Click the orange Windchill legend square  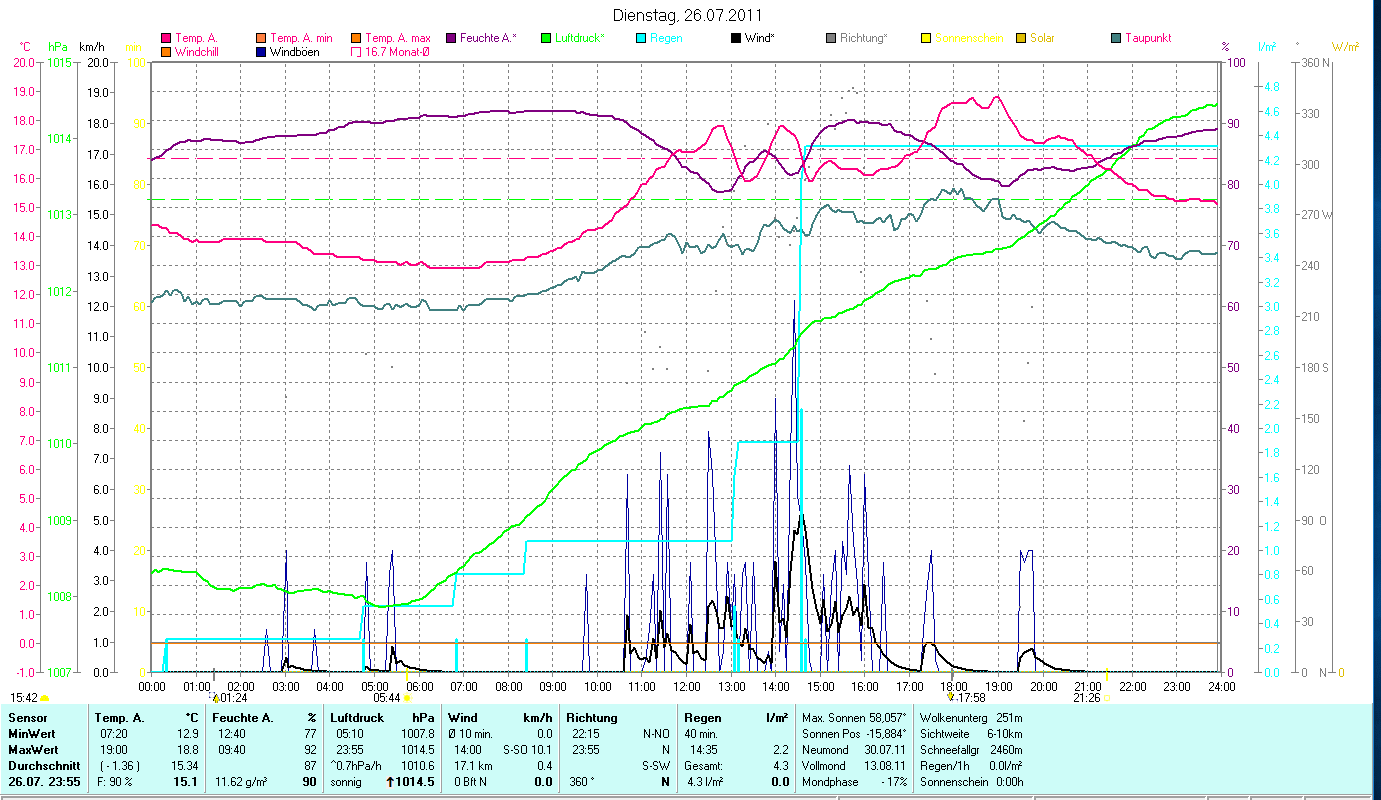tap(166, 51)
